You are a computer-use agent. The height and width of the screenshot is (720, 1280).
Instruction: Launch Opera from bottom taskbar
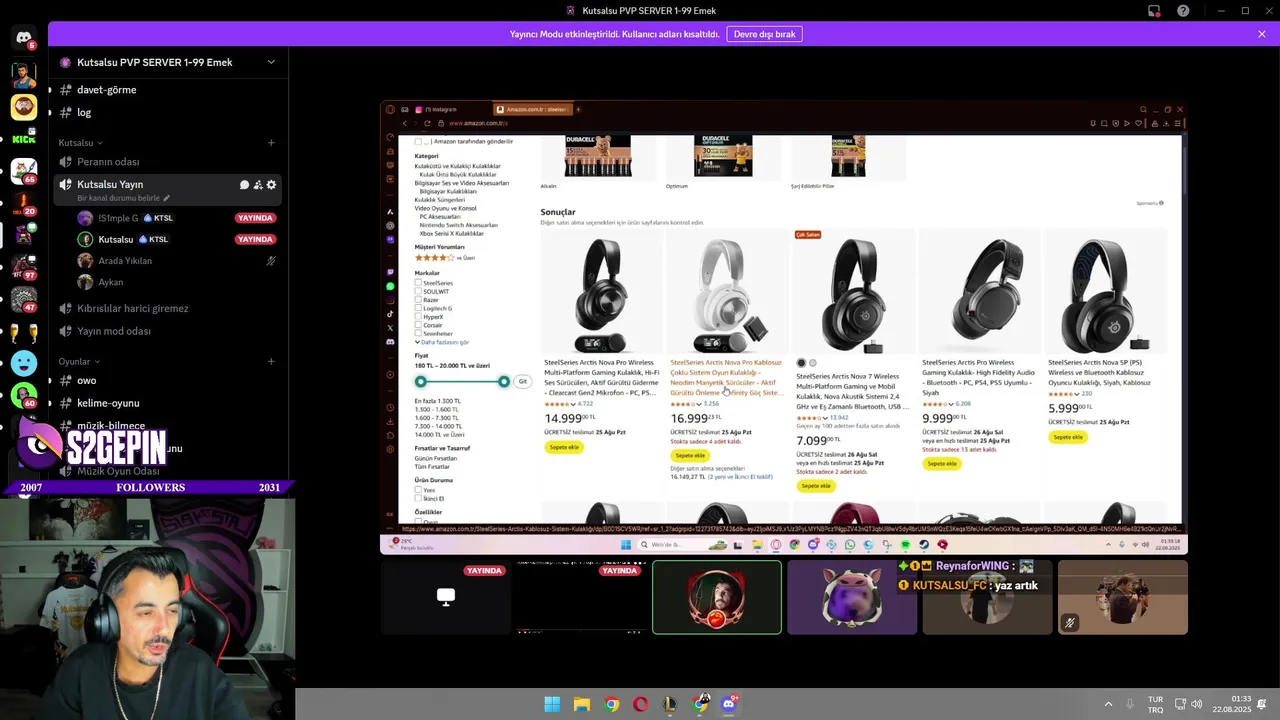pos(640,704)
